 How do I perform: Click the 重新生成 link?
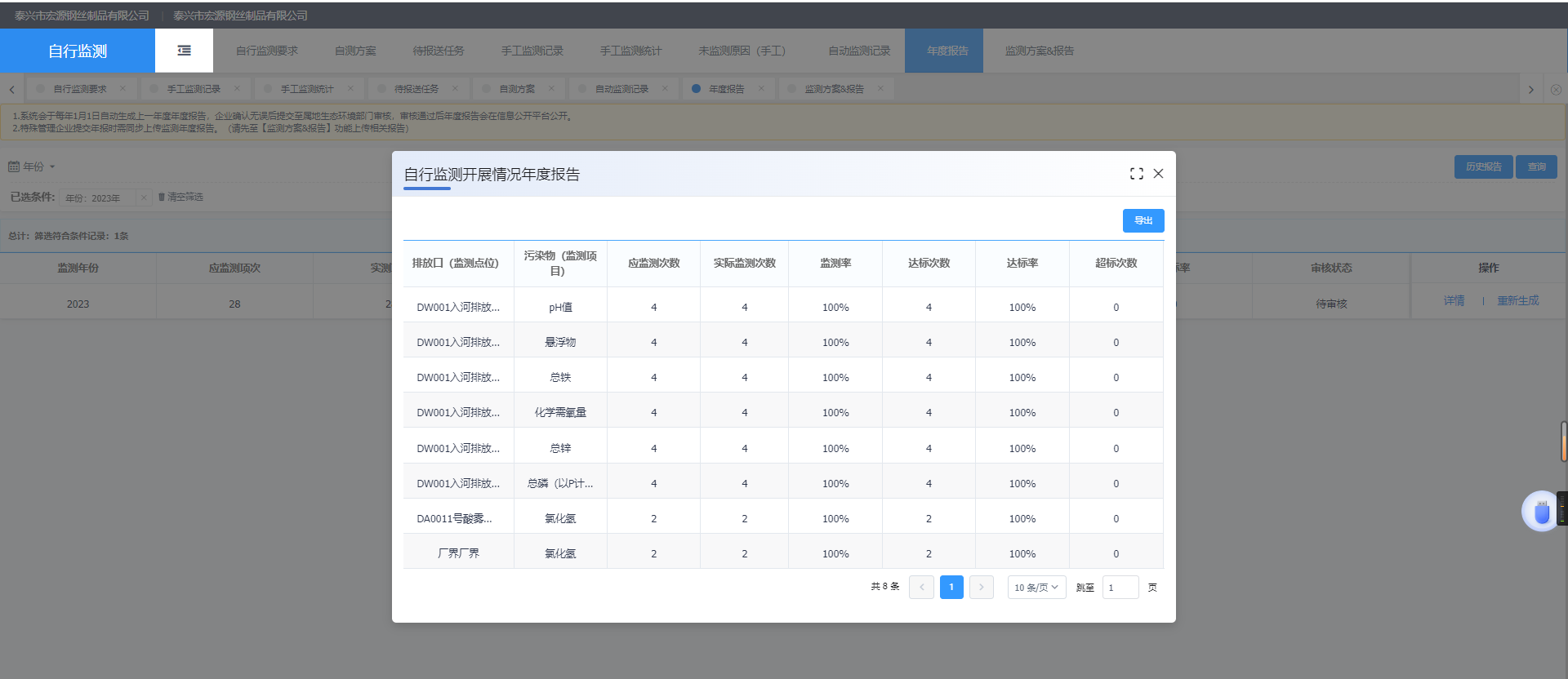1517,301
